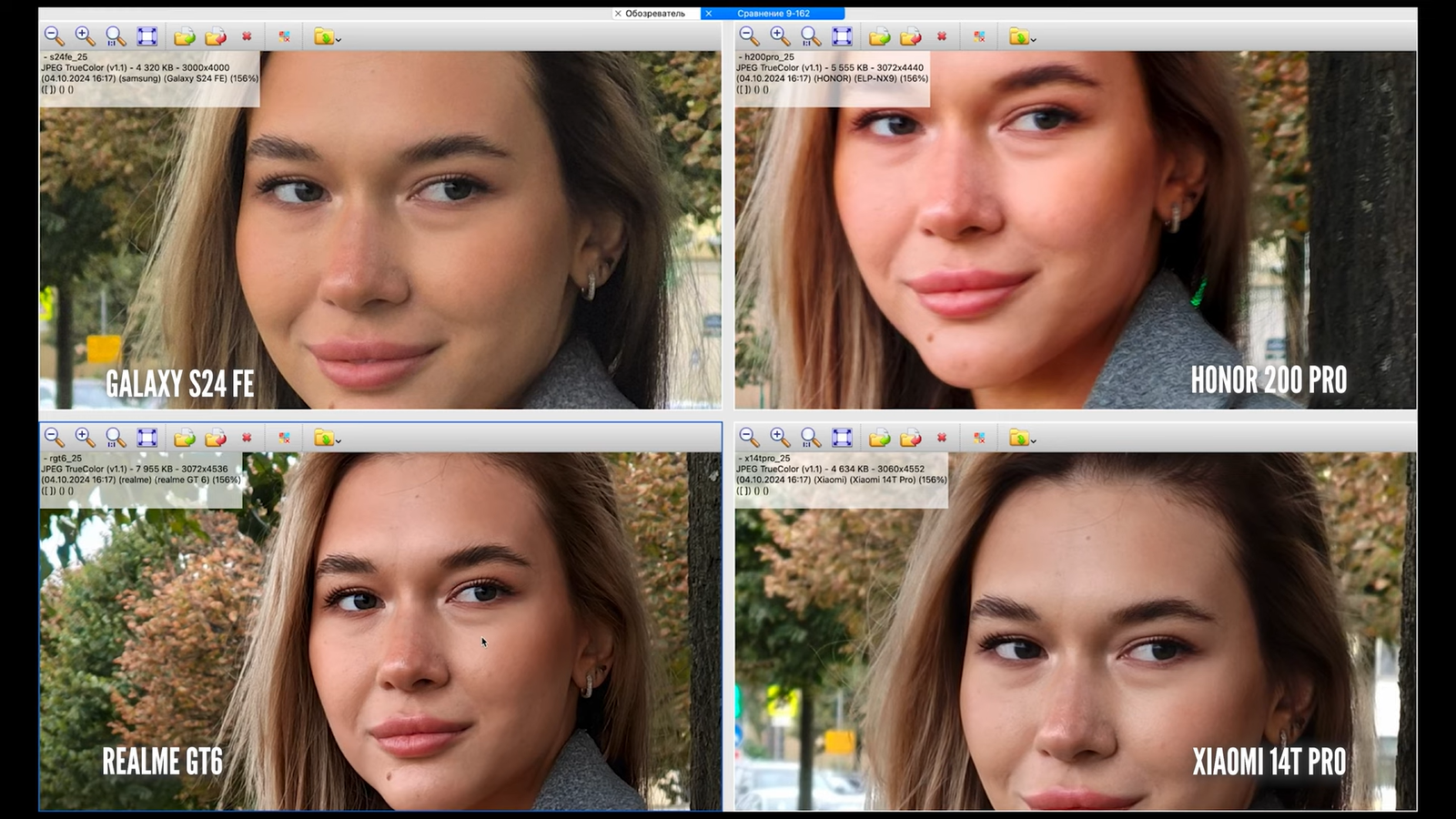Click colored-squares icon in h200pro_25 toolbar

click(x=979, y=36)
